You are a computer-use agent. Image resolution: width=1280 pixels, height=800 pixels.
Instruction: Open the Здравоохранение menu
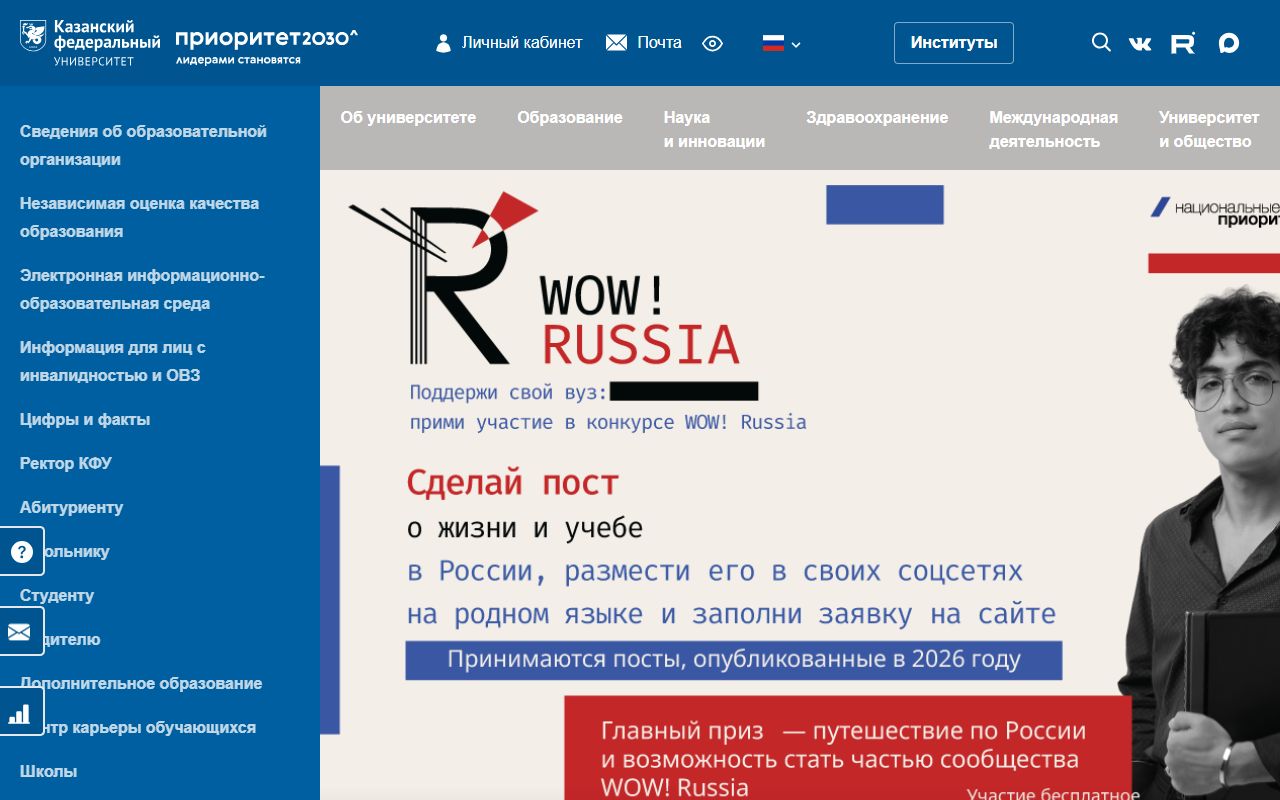[877, 117]
